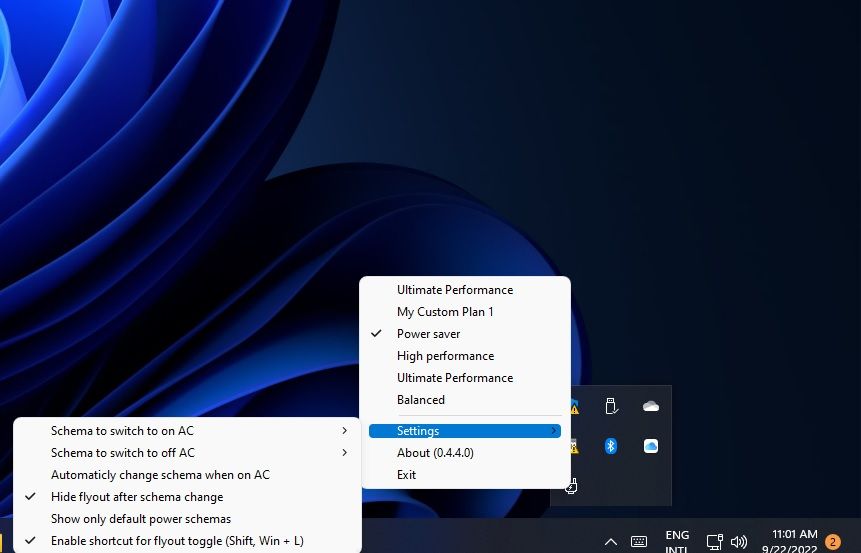The image size is (861, 553).
Task: Open the Bluetooth tray icon
Action: click(x=611, y=446)
